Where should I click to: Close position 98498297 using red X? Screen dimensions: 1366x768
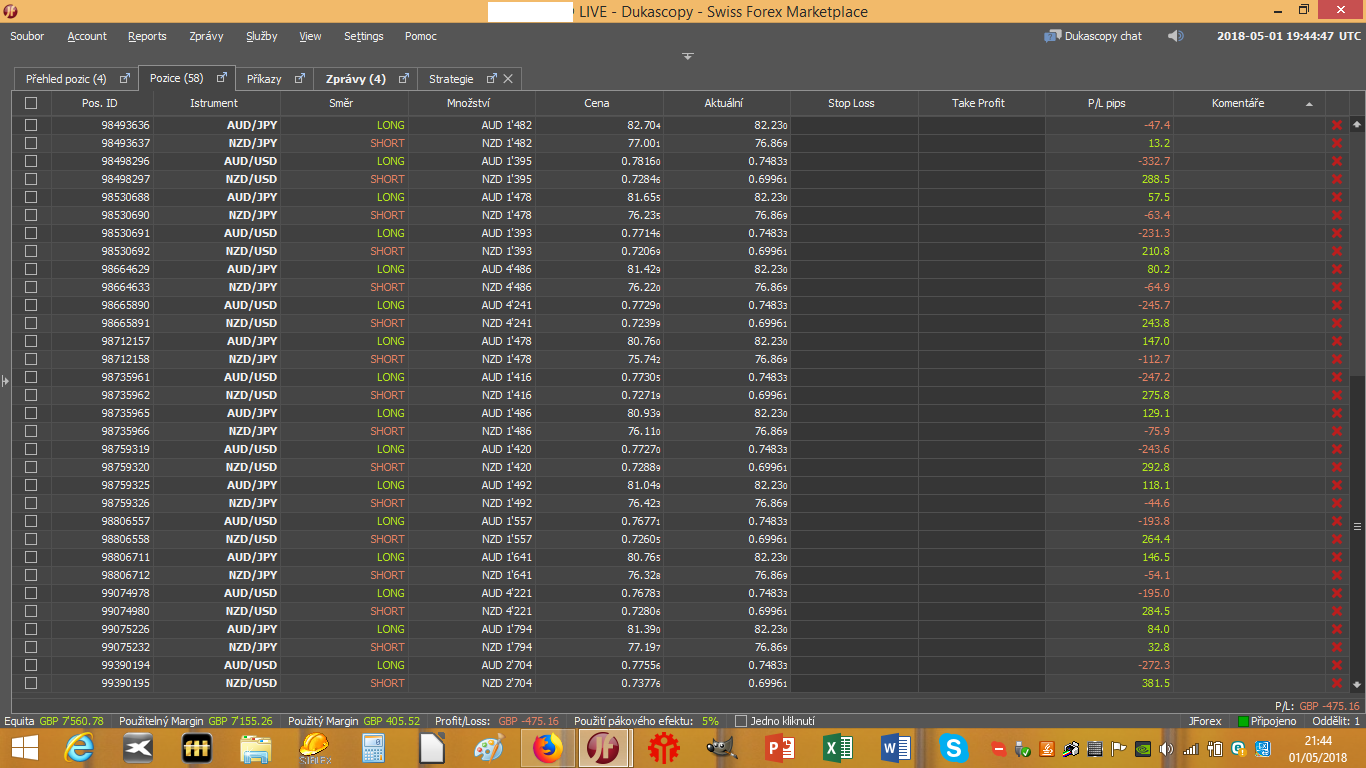pyautogui.click(x=1336, y=179)
